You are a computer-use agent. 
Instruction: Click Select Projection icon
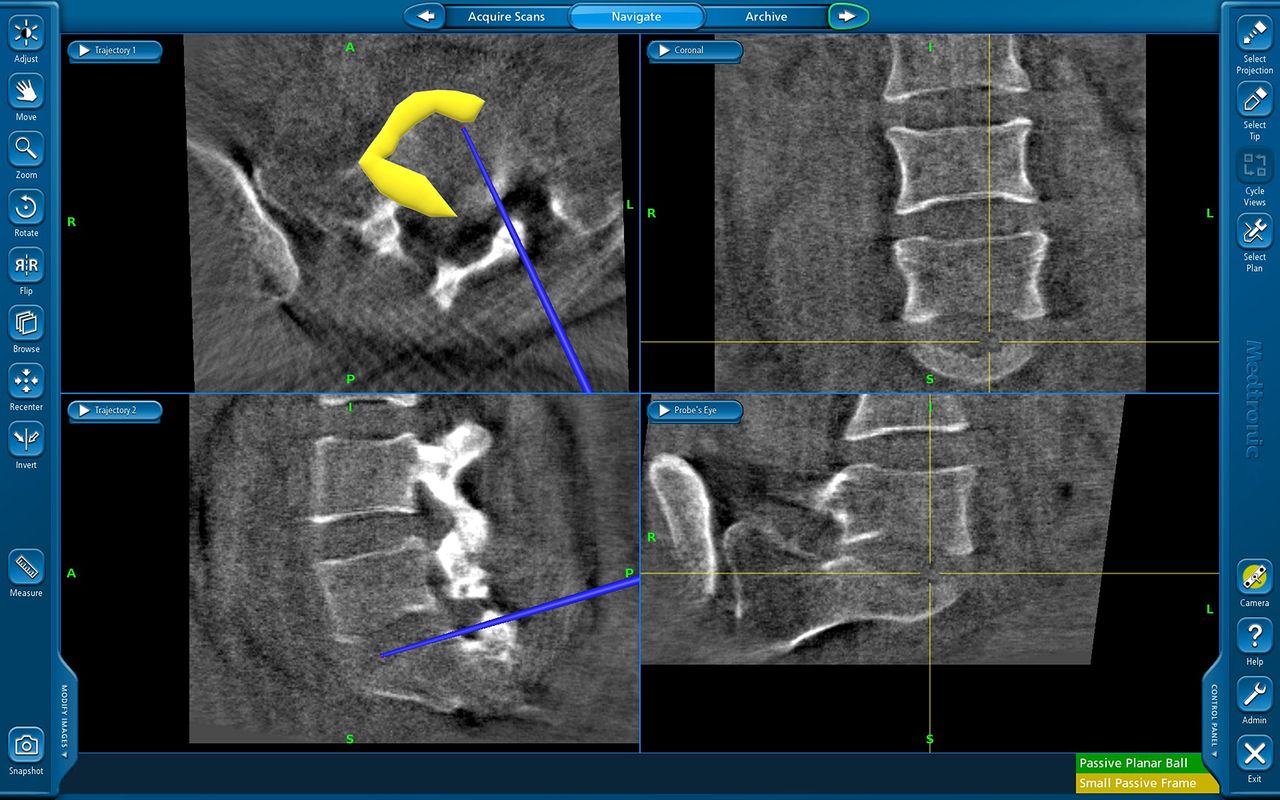(1254, 33)
